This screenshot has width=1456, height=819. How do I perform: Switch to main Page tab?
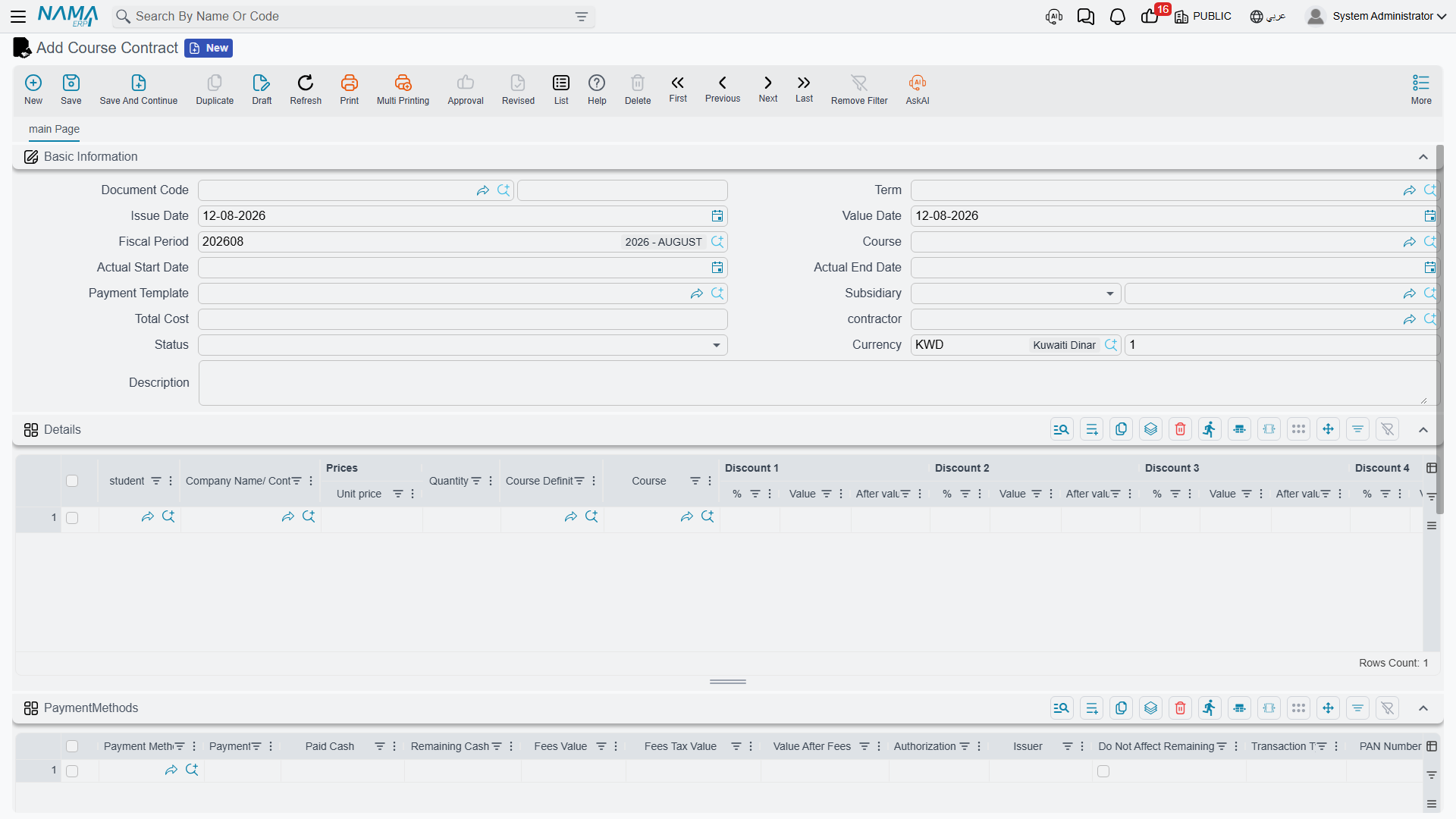(54, 129)
